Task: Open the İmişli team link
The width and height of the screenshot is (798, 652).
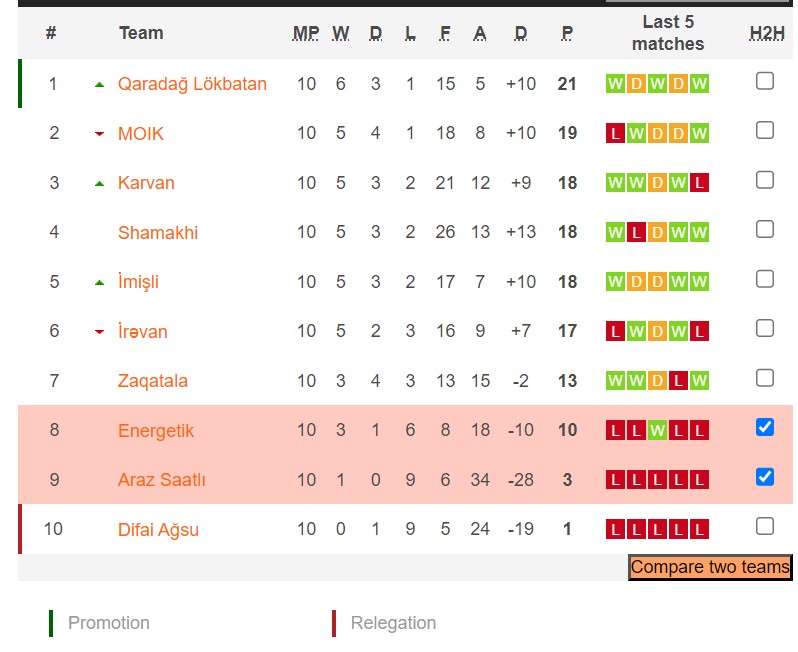Action: [x=138, y=282]
